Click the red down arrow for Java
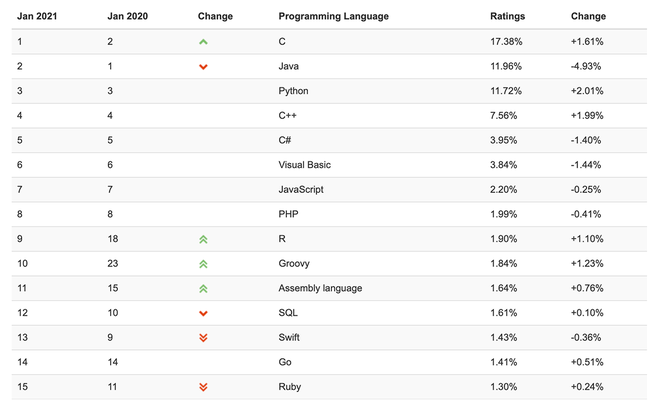The image size is (656, 406). pyautogui.click(x=203, y=67)
